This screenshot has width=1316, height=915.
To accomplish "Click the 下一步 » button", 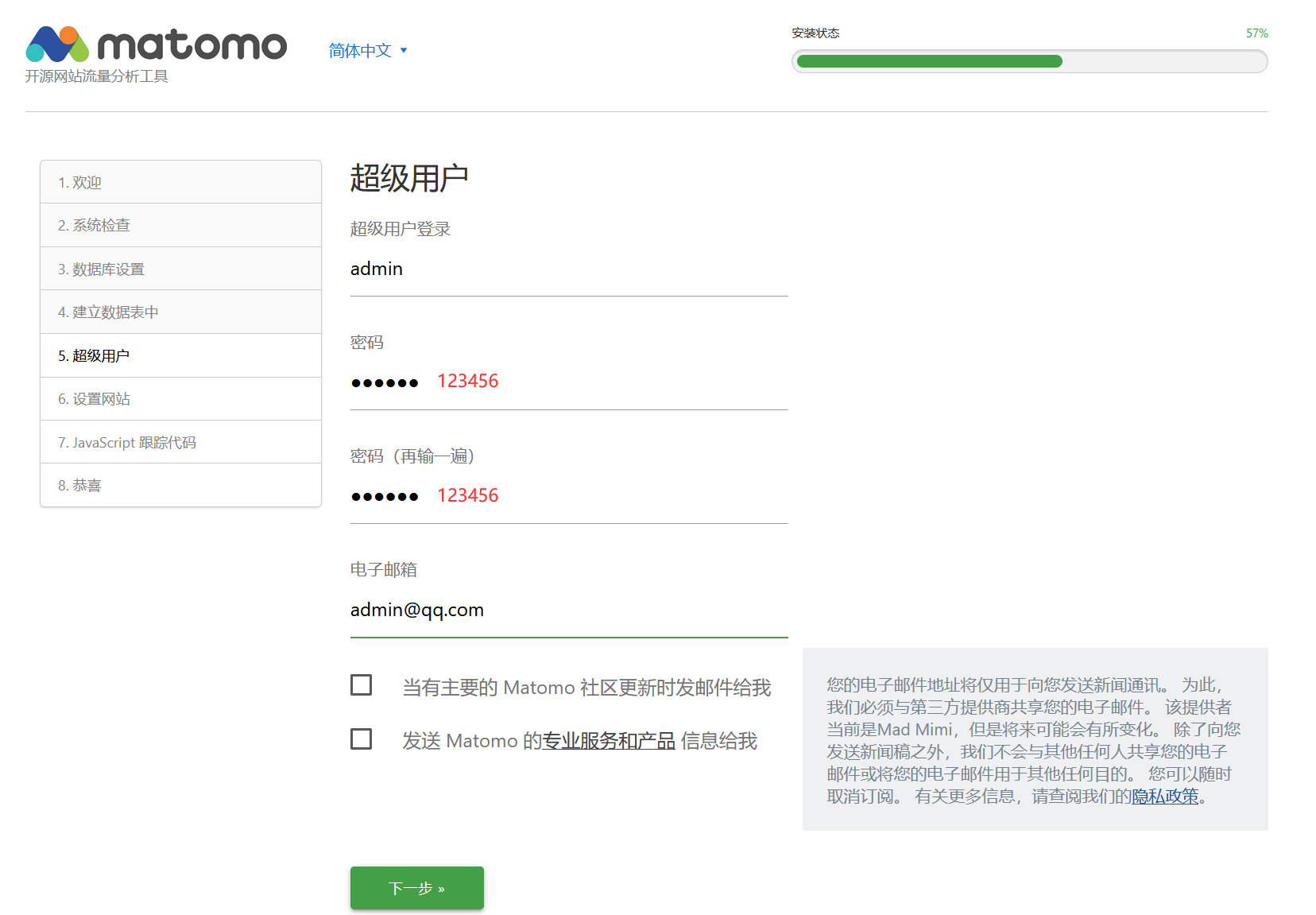I will click(x=417, y=888).
